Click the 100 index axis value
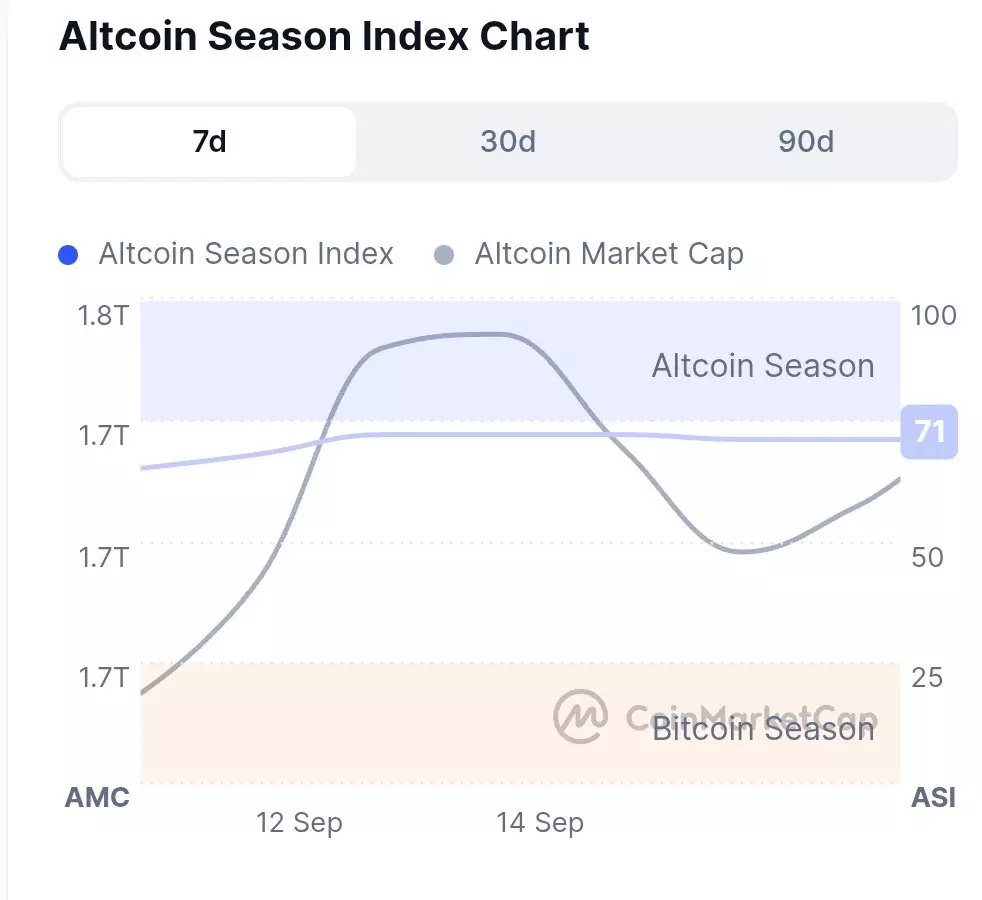Screen dimensions: 982x900 coord(934,316)
